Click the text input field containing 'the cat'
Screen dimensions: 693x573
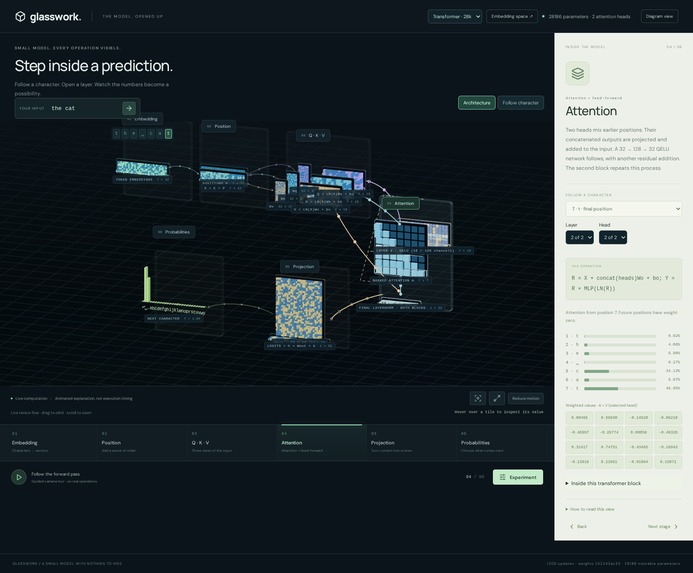coord(84,108)
